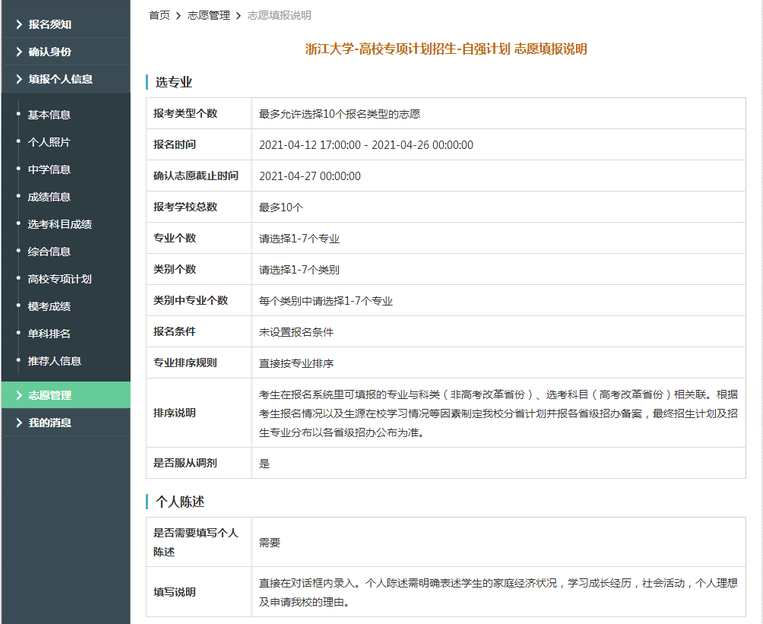Collapse the 填报个人信息 chevron arrow
Image resolution: width=763 pixels, height=624 pixels.
[19, 79]
